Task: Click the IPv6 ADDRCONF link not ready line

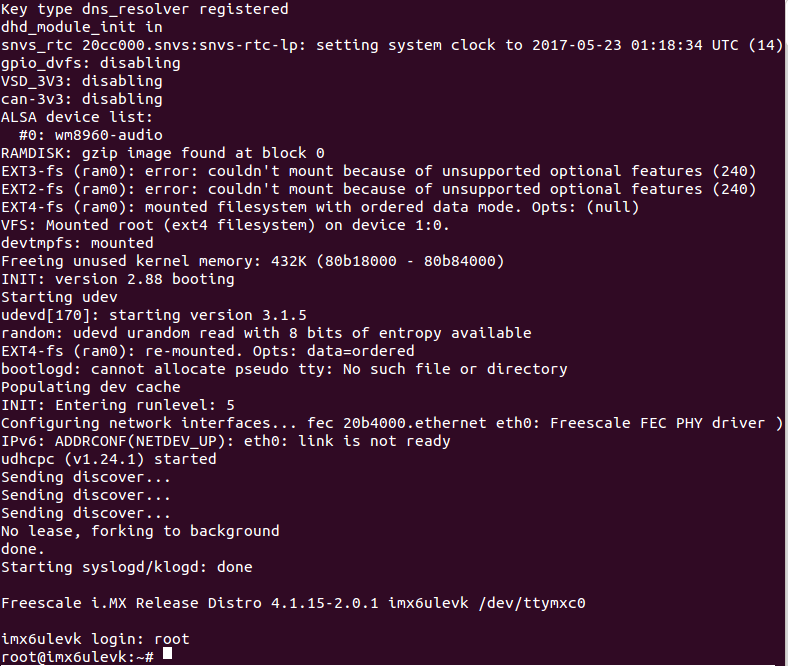Action: click(226, 441)
